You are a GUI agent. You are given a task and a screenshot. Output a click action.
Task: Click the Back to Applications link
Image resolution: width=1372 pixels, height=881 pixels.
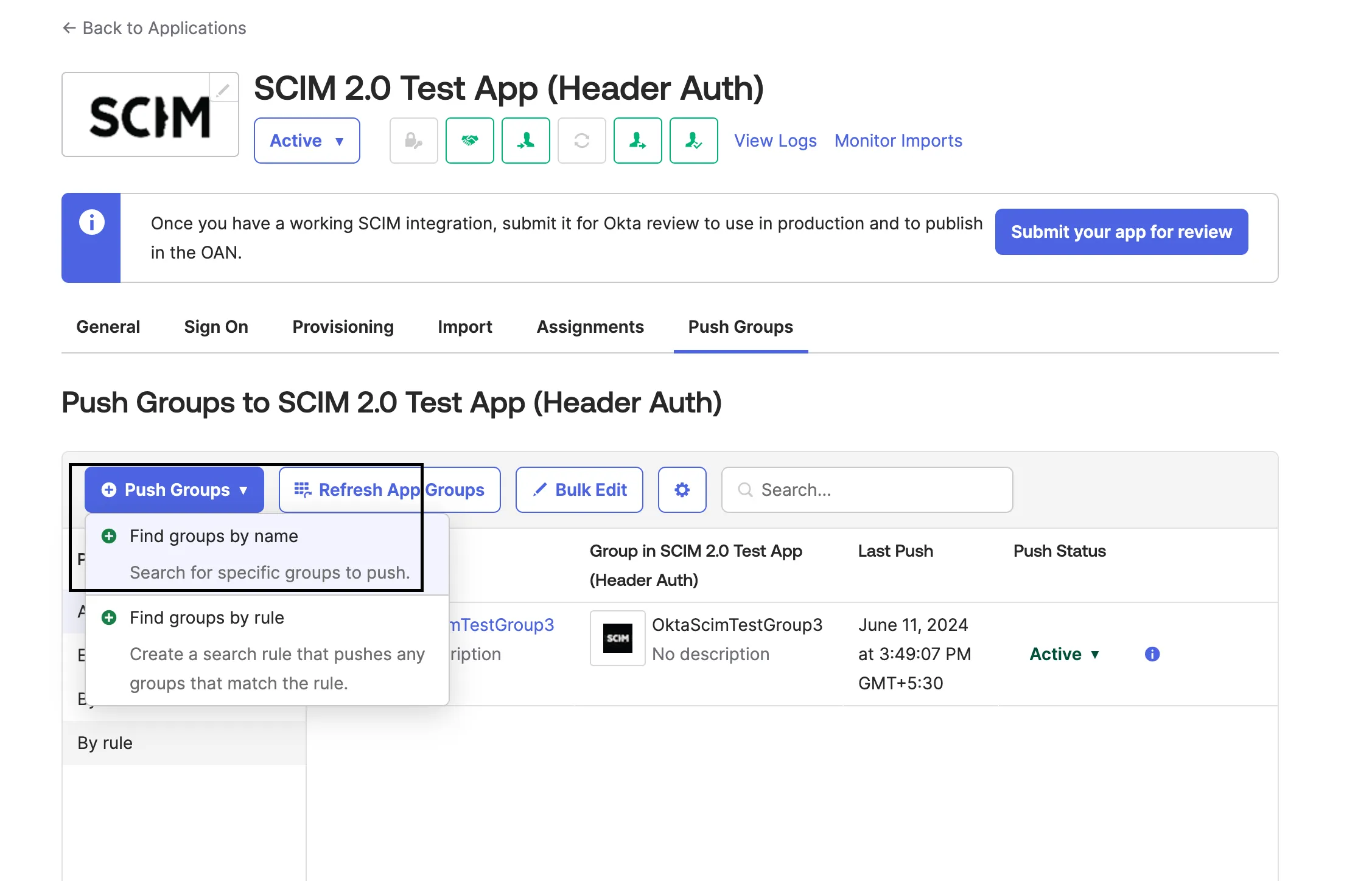(x=154, y=28)
